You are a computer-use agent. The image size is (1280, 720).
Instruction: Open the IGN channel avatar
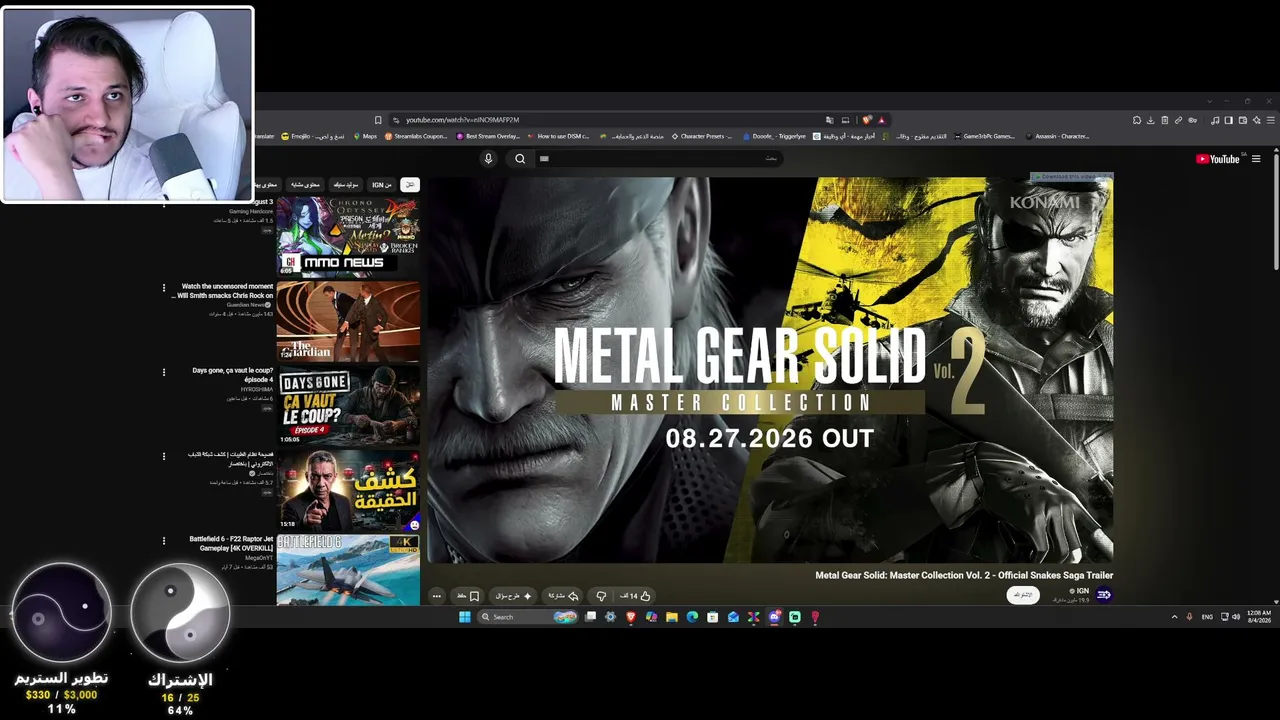click(1104, 595)
